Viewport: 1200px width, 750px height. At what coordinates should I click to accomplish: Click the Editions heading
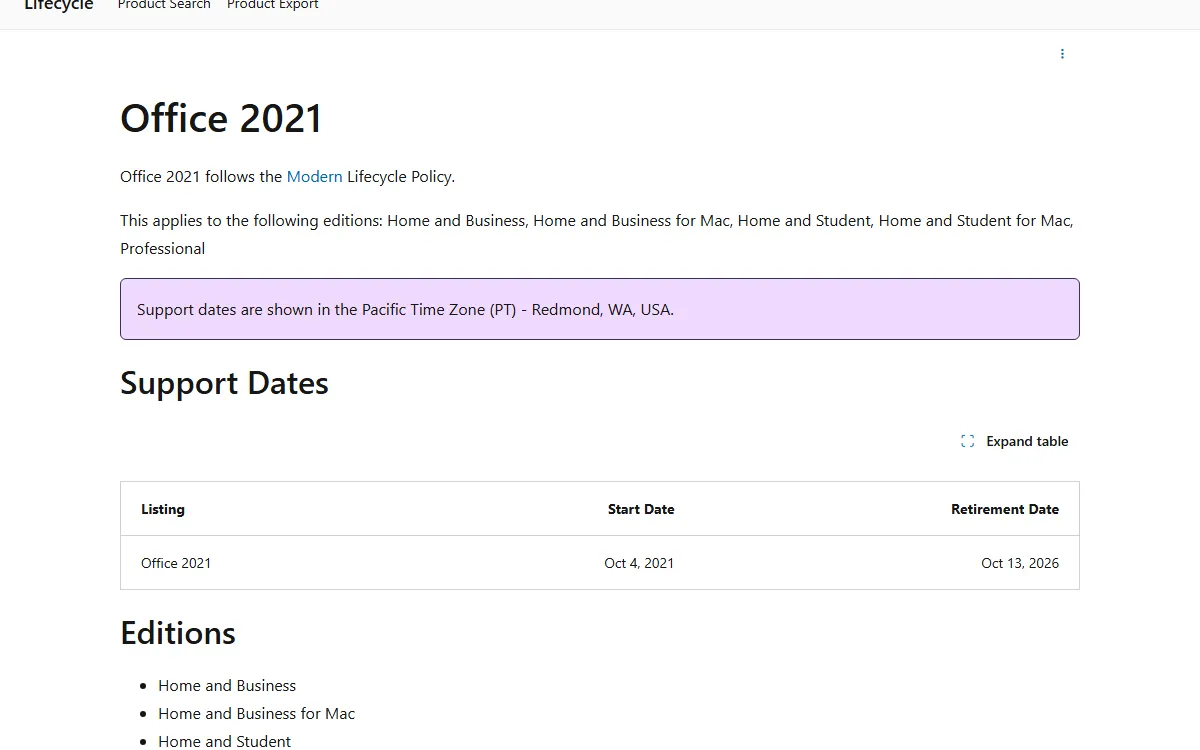(178, 633)
